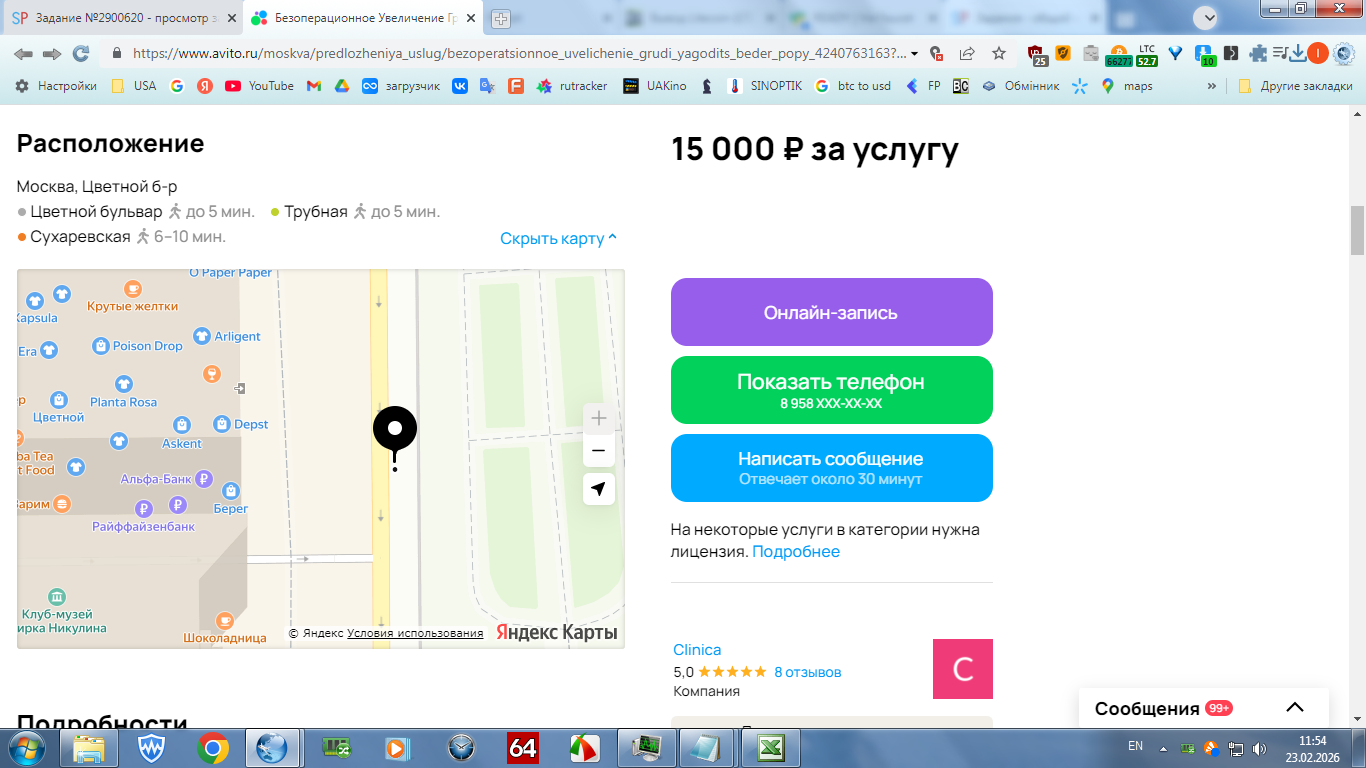This screenshot has width=1366, height=768.
Task: Show hidden system tray icons
Action: point(1163,747)
